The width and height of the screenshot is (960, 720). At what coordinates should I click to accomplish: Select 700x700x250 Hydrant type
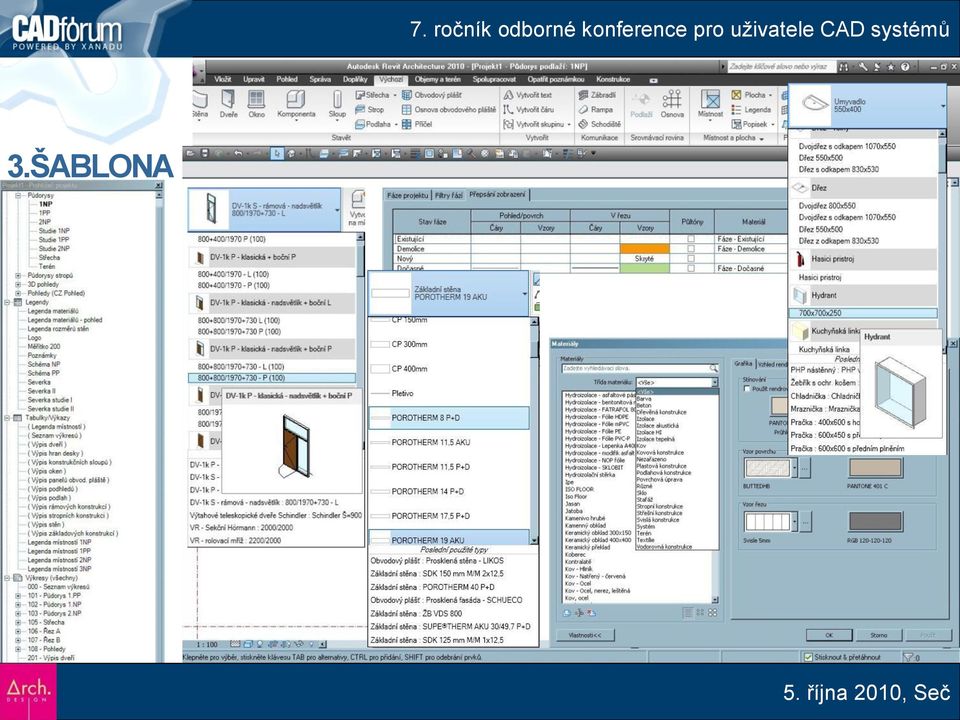863,313
